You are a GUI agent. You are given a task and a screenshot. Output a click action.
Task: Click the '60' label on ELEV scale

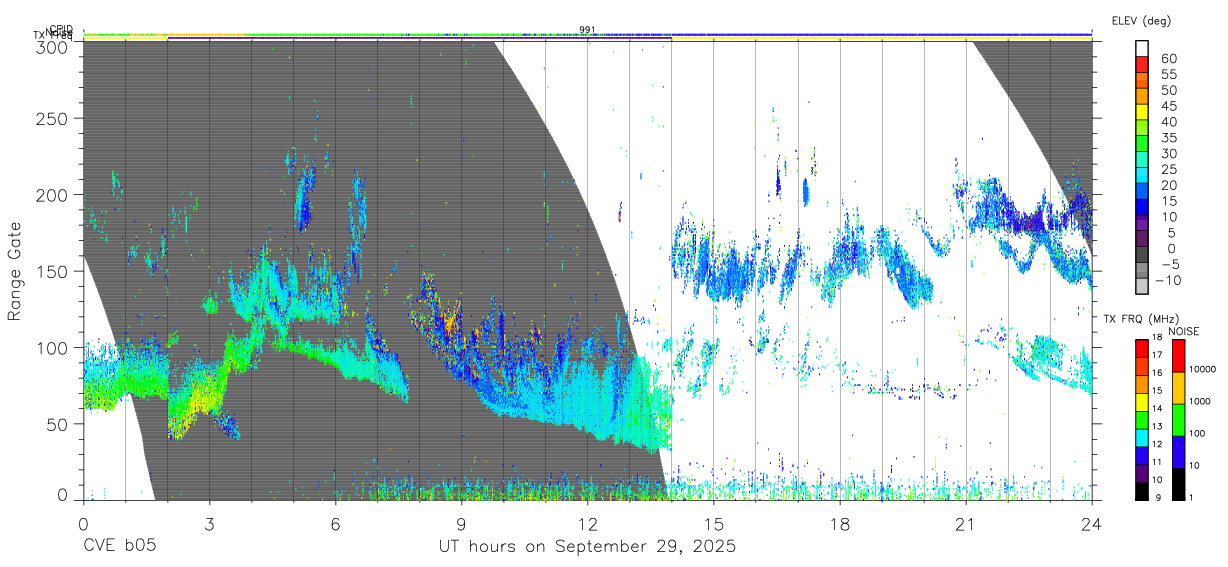pyautogui.click(x=1167, y=58)
